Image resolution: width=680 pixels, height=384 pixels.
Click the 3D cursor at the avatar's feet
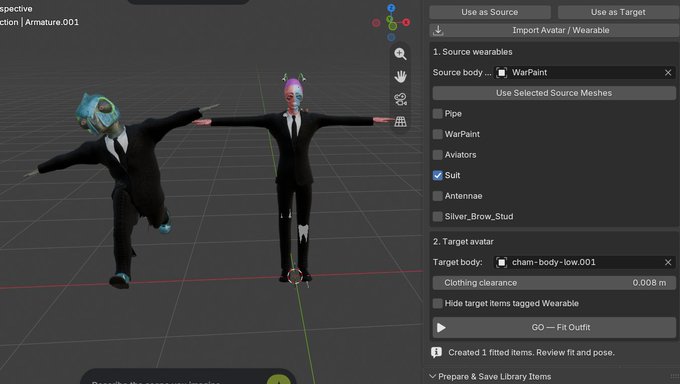point(295,276)
